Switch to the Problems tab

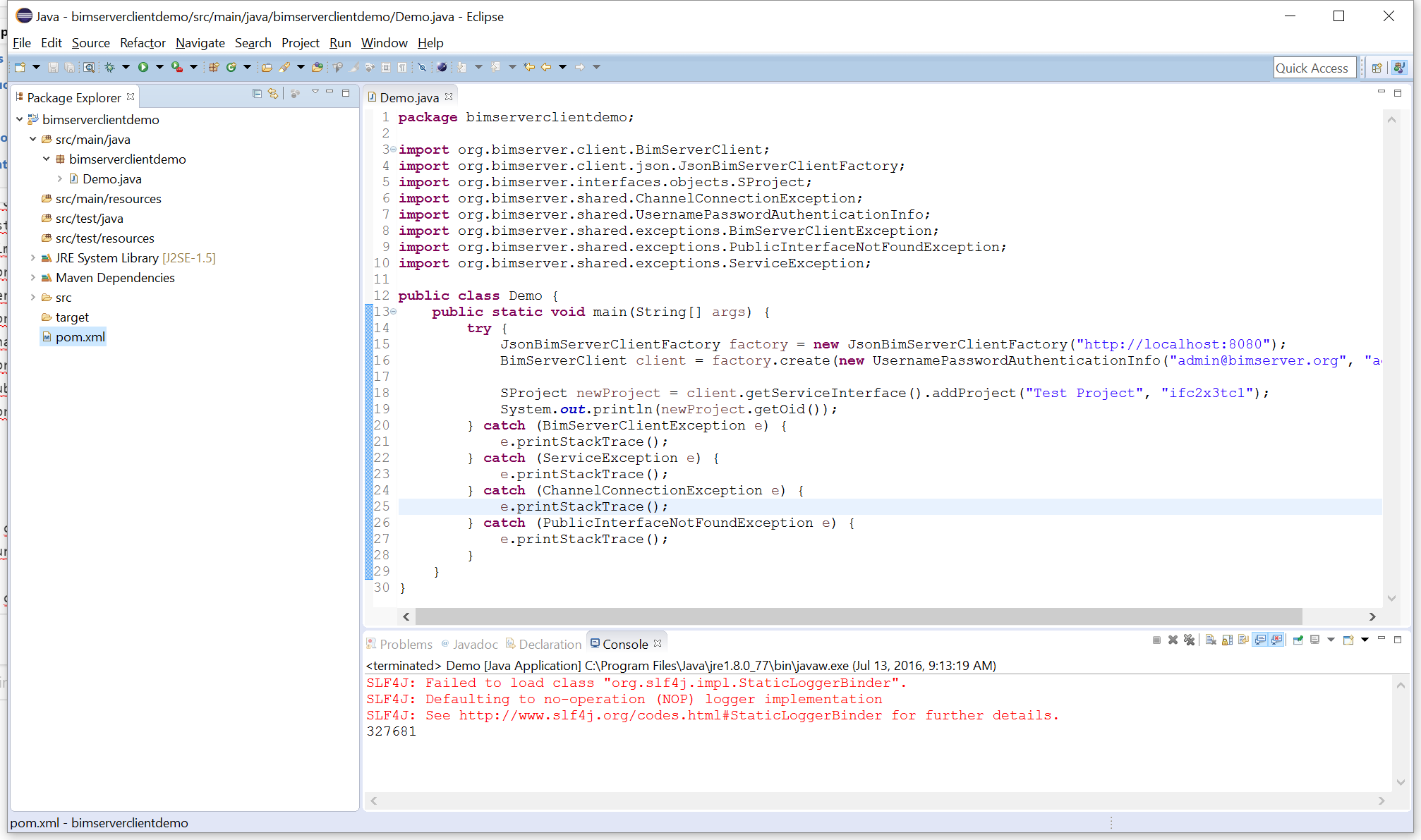click(399, 644)
